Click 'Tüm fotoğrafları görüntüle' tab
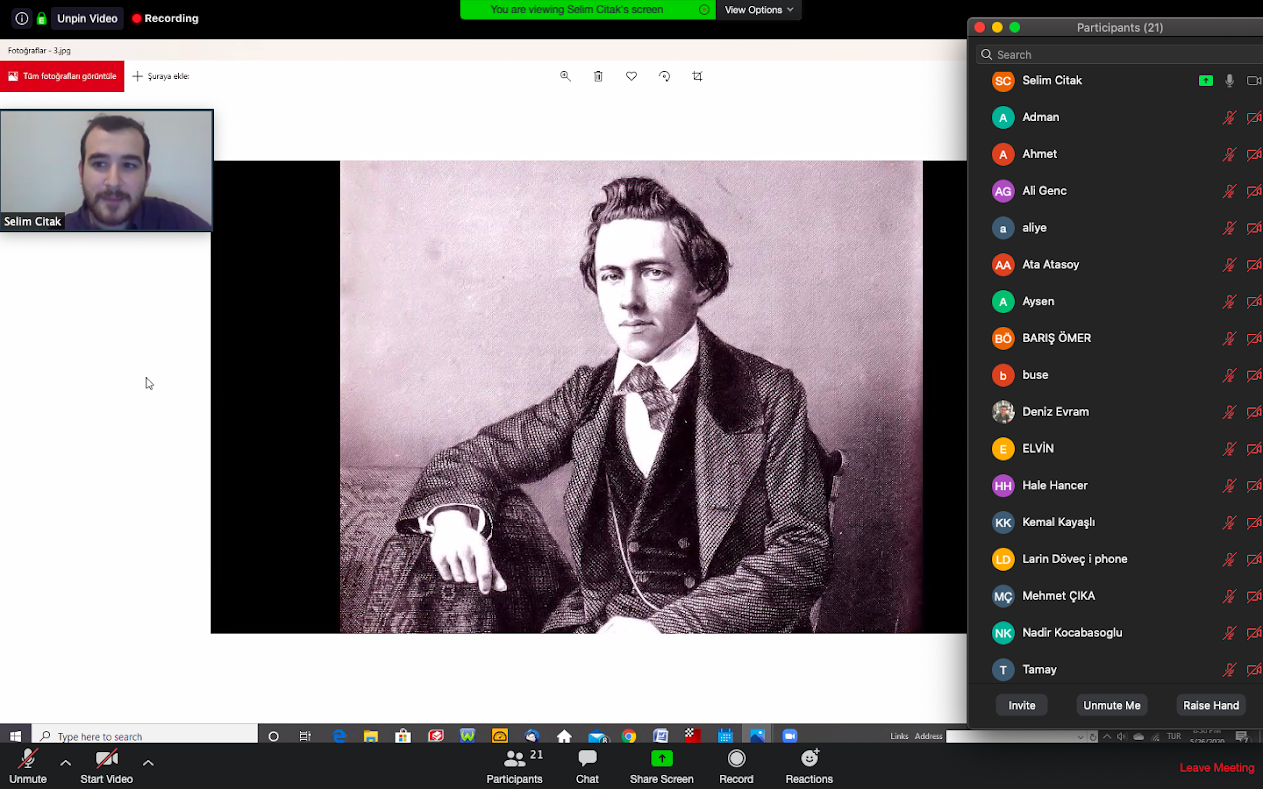Screen dimensions: 1263x789 click(62, 76)
